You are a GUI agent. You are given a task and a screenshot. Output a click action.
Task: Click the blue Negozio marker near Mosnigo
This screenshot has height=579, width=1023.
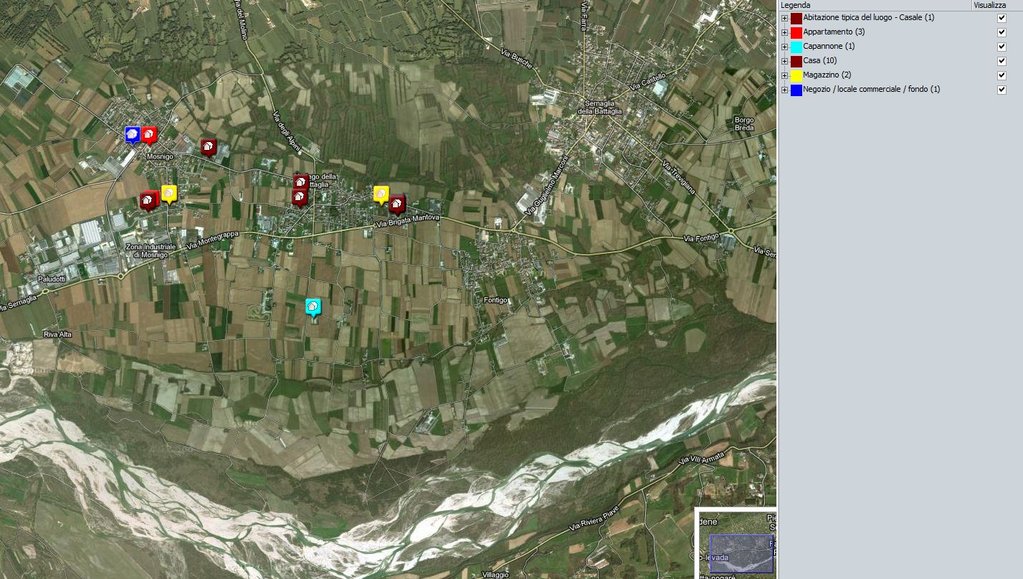pos(132,134)
